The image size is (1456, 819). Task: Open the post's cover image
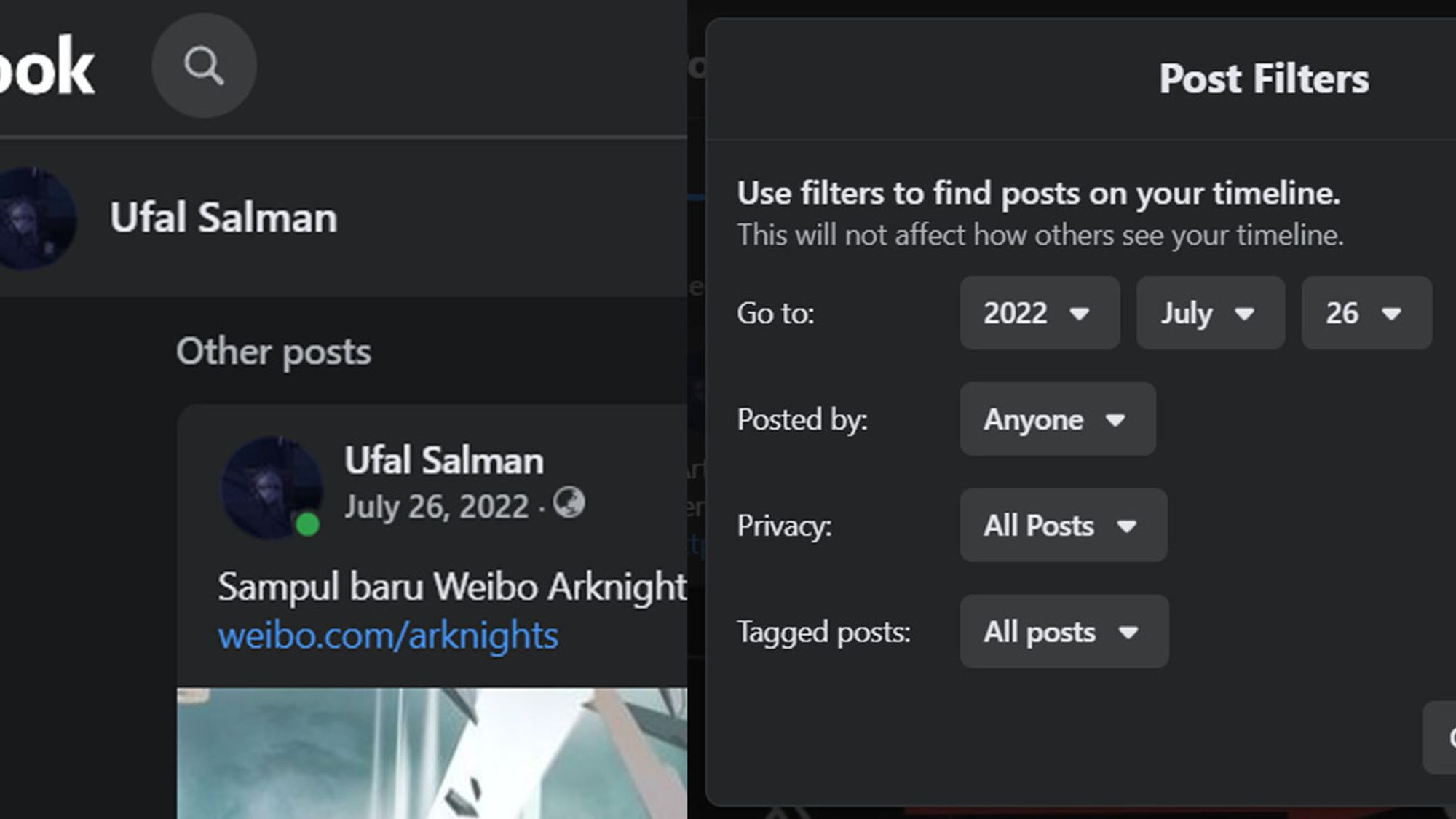tap(432, 753)
